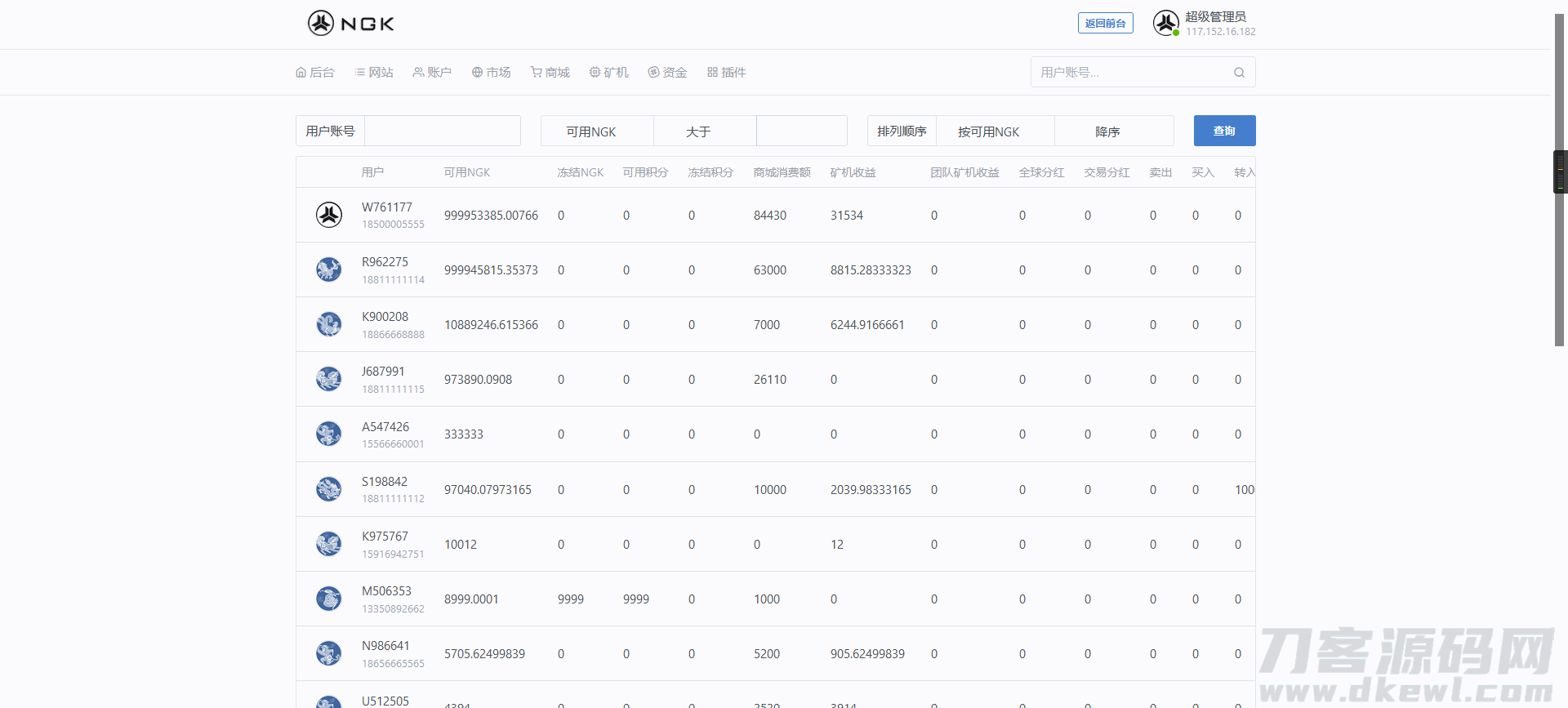Click the NGK logo in the header
Viewport: 1568px width, 708px height.
[x=351, y=24]
